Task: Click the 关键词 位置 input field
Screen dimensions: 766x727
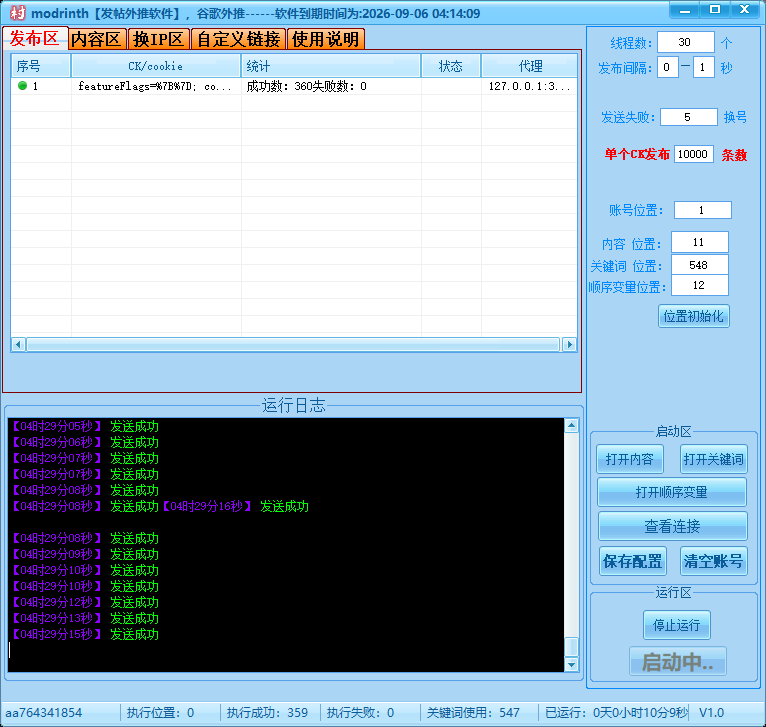Action: [699, 265]
